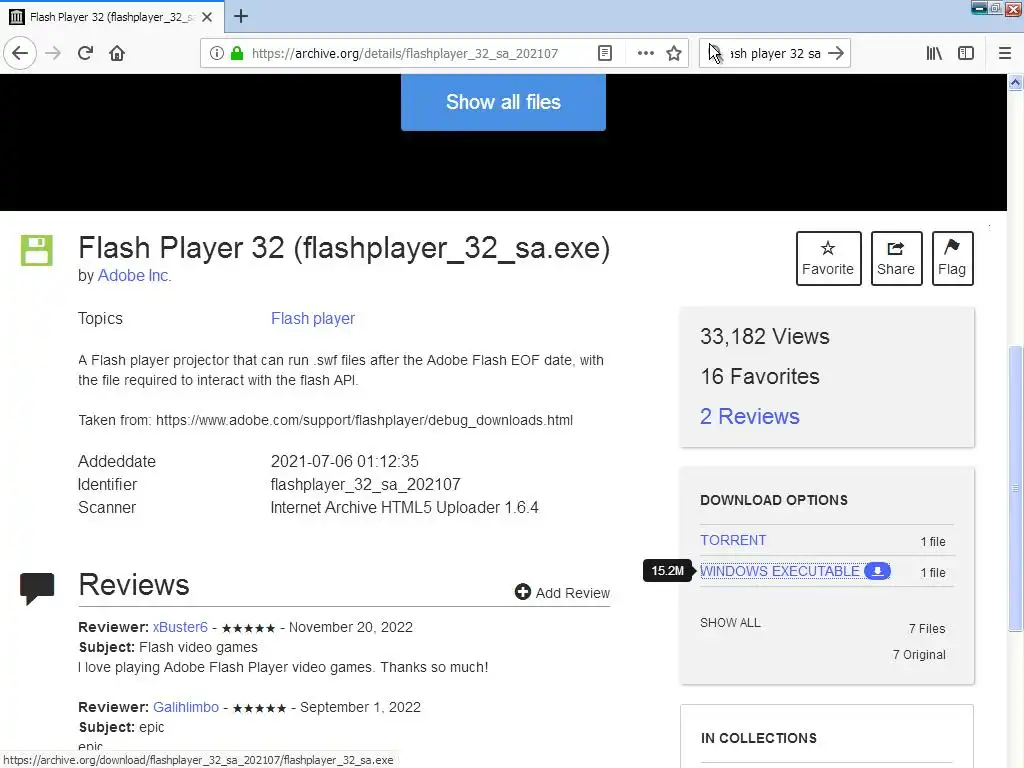1024x768 pixels.
Task: Click the Share button
Action: (x=896, y=259)
